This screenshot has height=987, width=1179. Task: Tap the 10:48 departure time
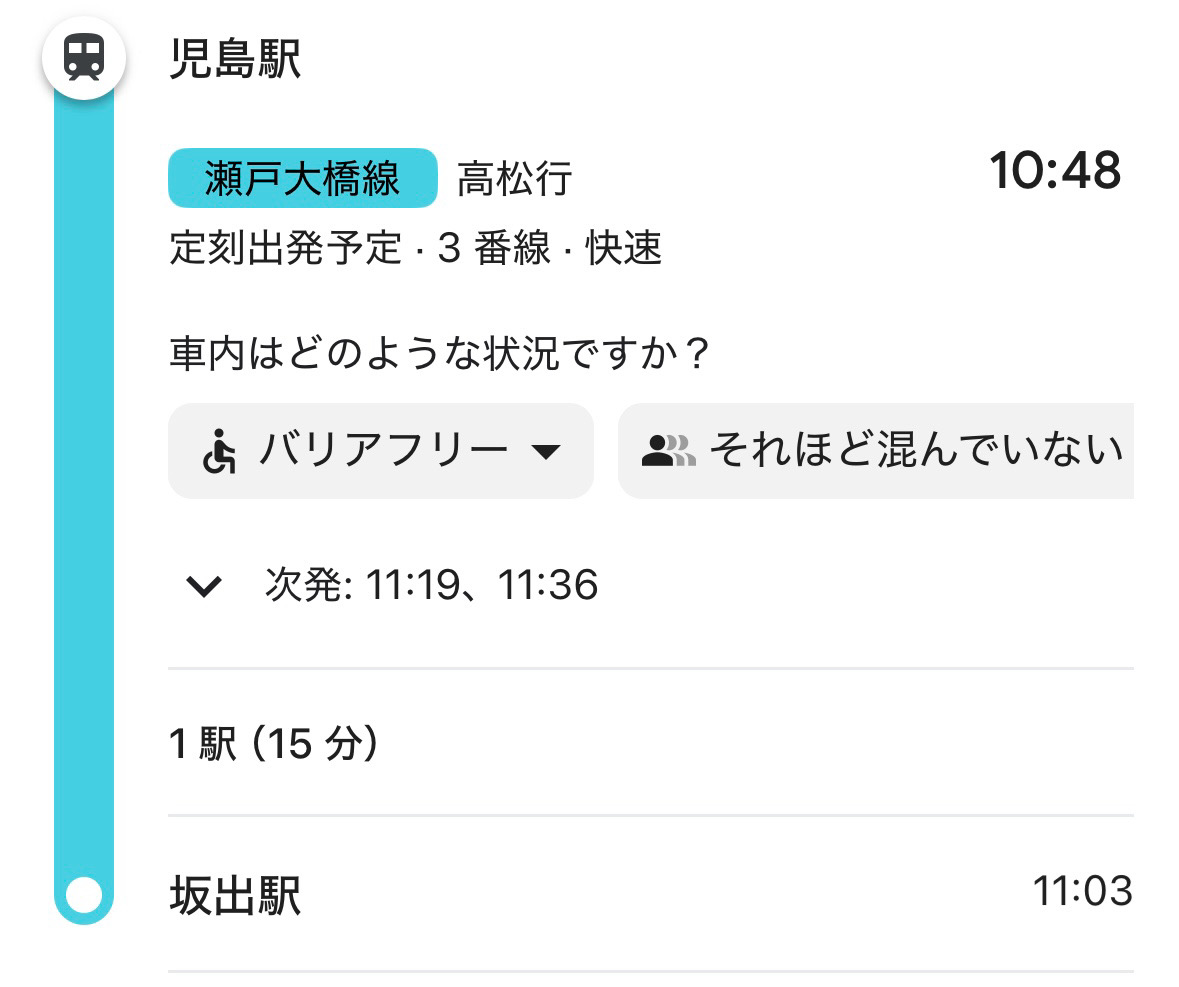[1055, 172]
